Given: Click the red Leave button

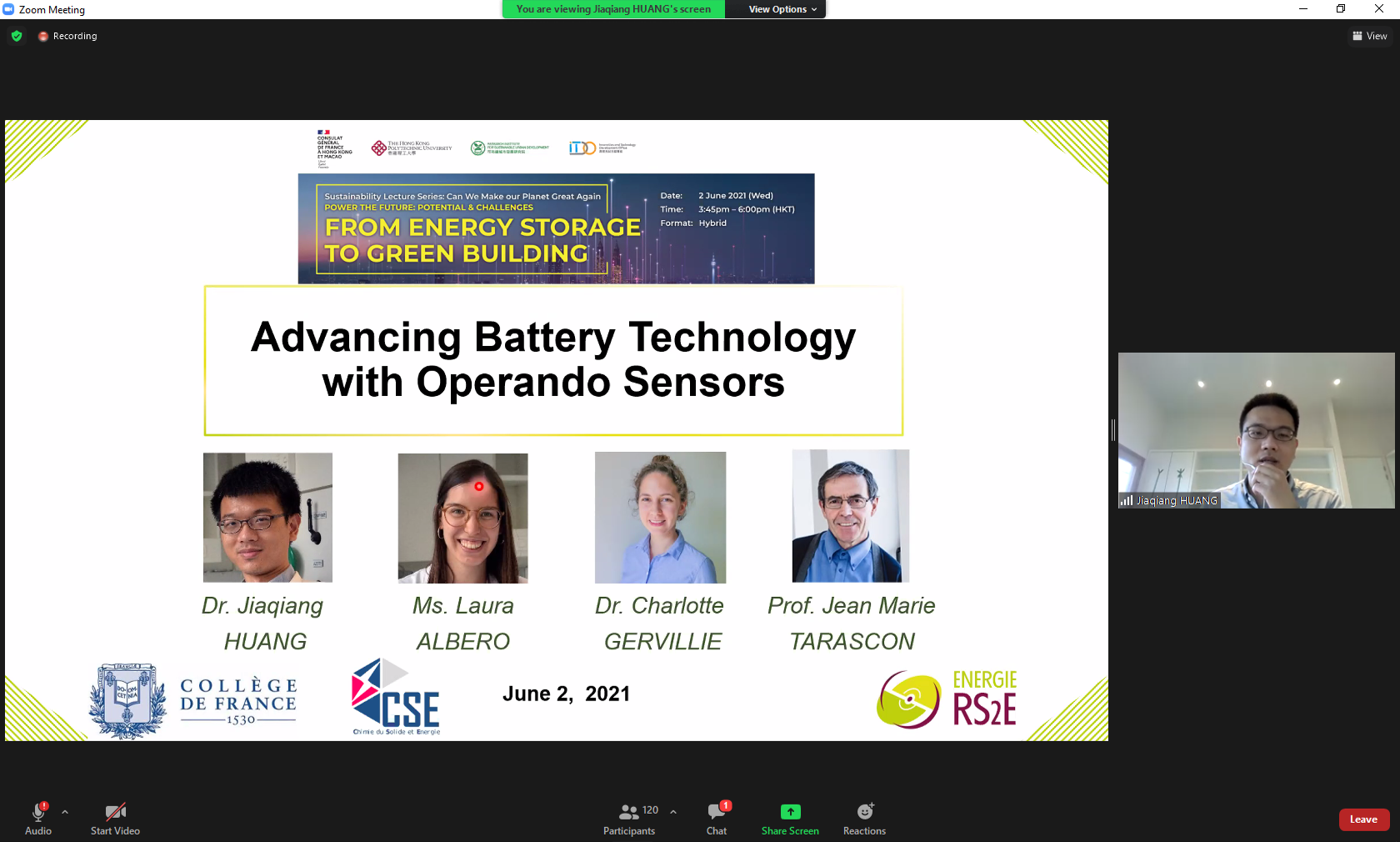Looking at the screenshot, I should (1363, 819).
